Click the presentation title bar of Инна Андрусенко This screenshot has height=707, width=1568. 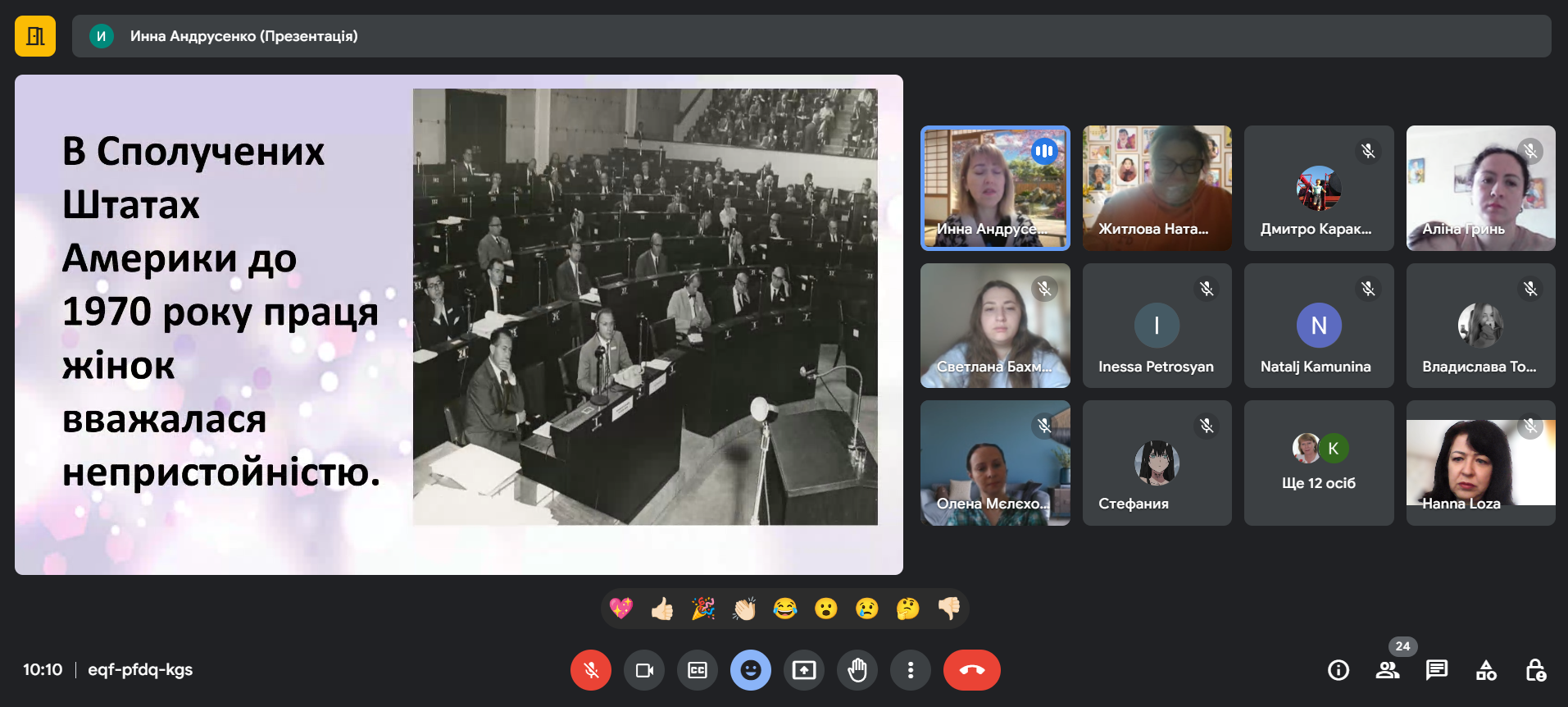pos(811,36)
